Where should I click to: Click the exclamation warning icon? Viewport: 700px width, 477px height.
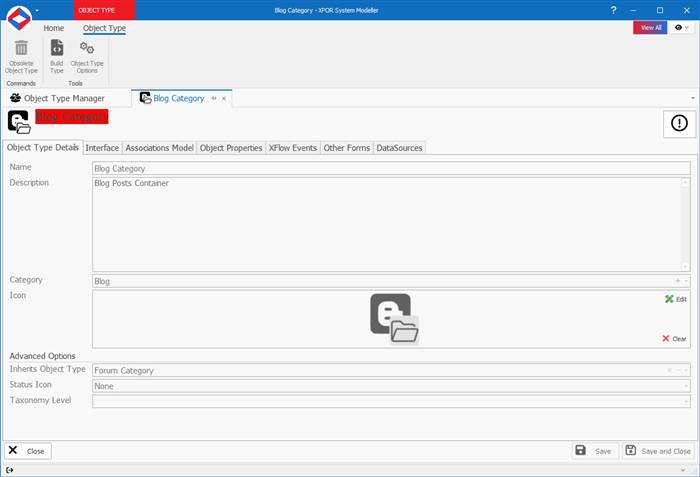coord(679,123)
